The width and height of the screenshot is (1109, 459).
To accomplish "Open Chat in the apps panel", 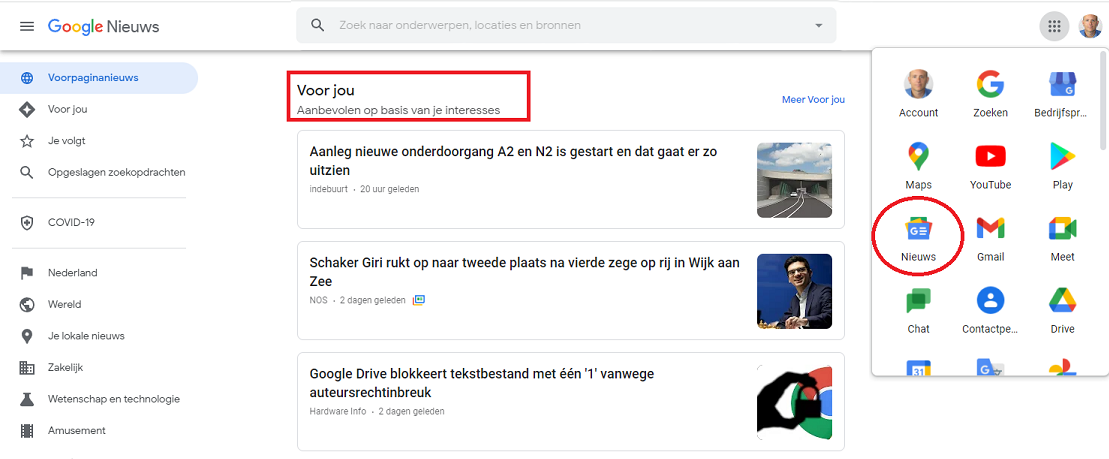I will 918,310.
